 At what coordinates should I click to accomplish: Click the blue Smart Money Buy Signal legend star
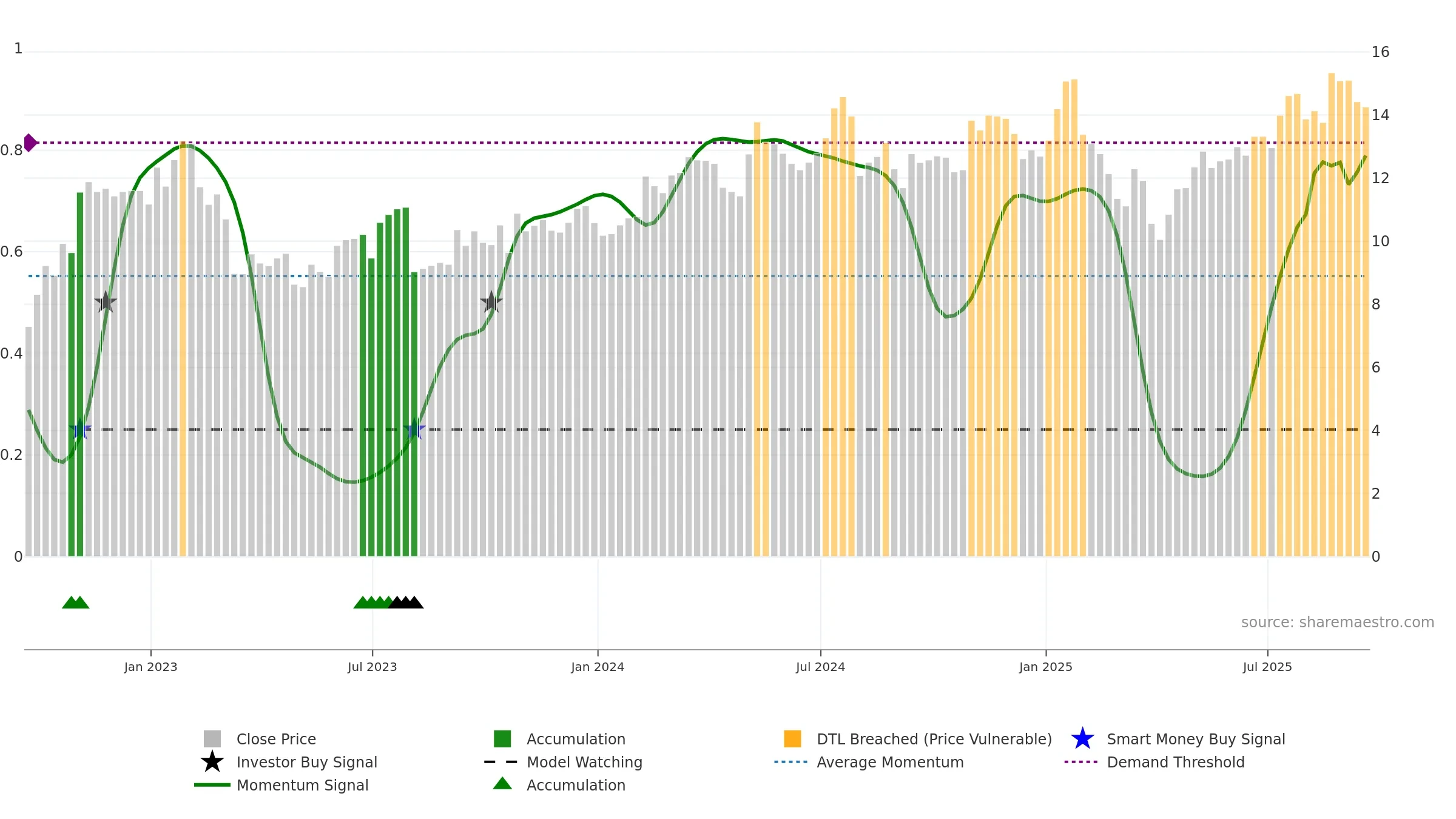click(1082, 739)
